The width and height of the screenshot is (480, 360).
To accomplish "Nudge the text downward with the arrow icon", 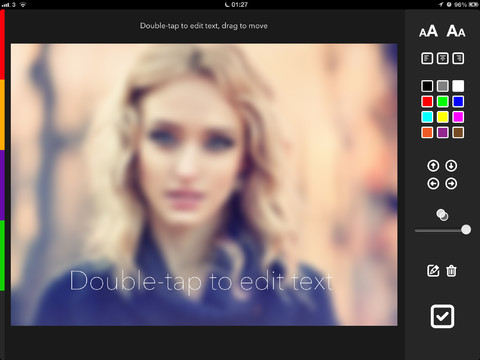I will click(x=451, y=166).
